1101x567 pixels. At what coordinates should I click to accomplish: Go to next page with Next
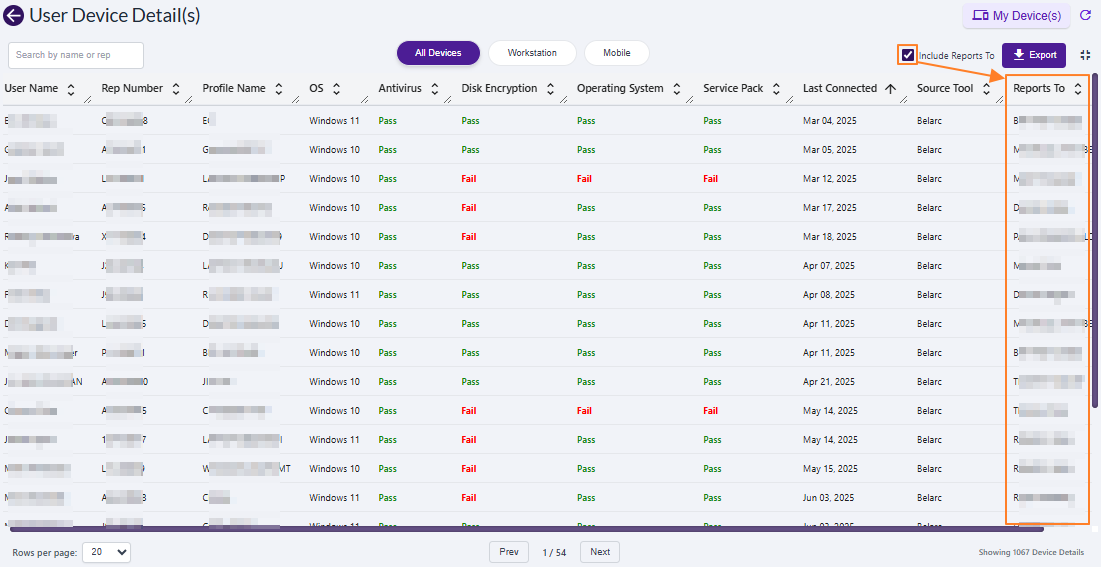tap(600, 552)
